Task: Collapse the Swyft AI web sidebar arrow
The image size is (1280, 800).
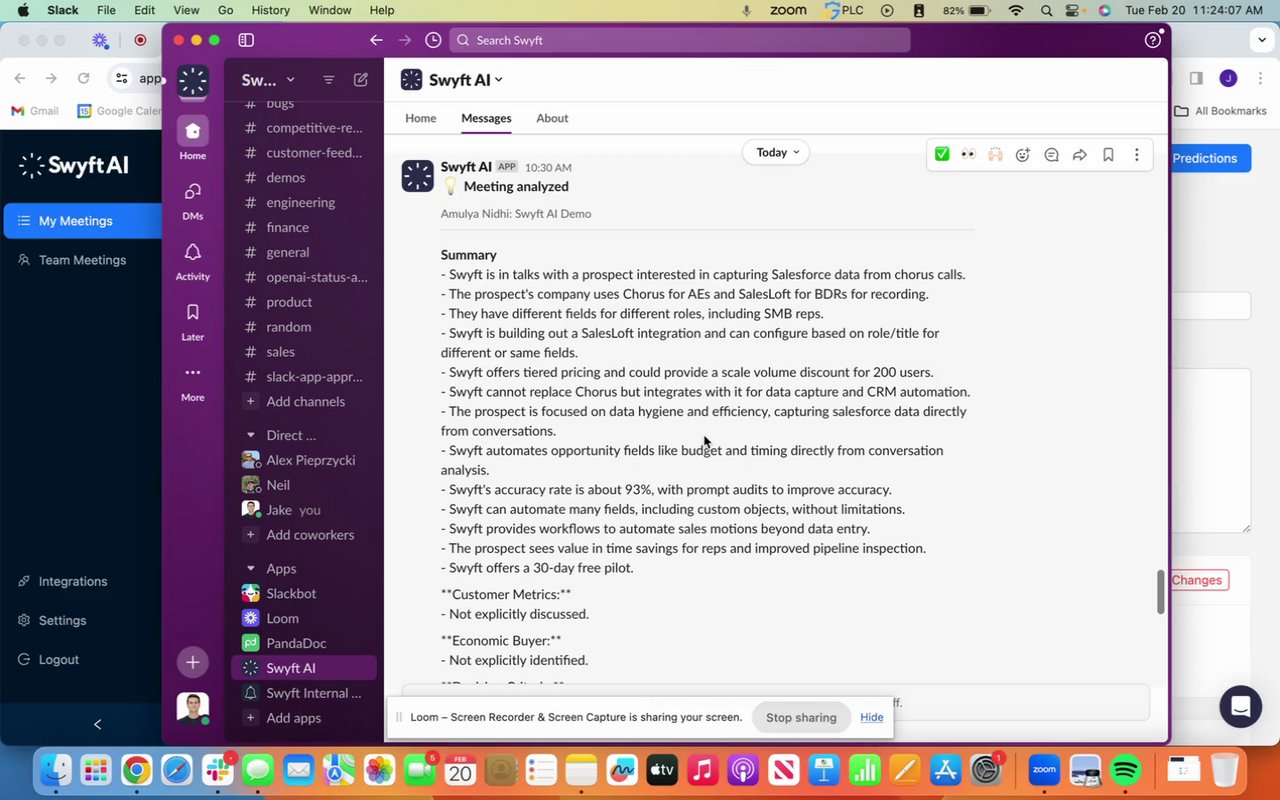Action: [97, 724]
